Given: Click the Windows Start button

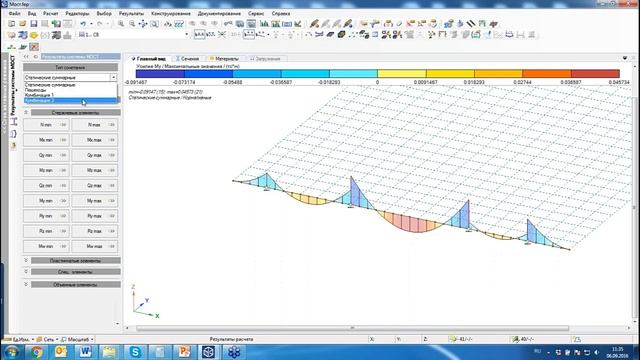Looking at the screenshot, I should pos(11,351).
